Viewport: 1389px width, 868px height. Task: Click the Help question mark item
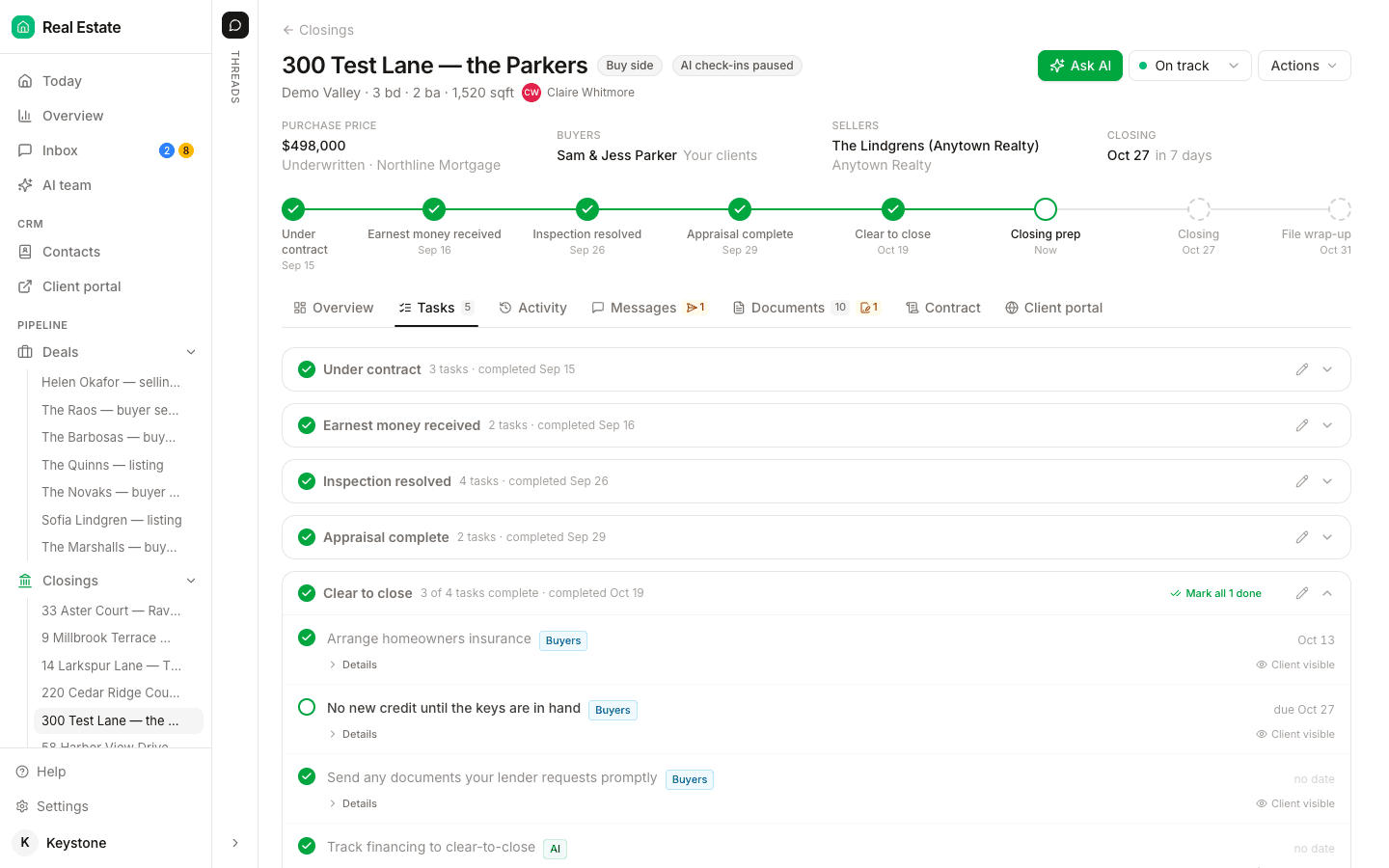pos(41,772)
